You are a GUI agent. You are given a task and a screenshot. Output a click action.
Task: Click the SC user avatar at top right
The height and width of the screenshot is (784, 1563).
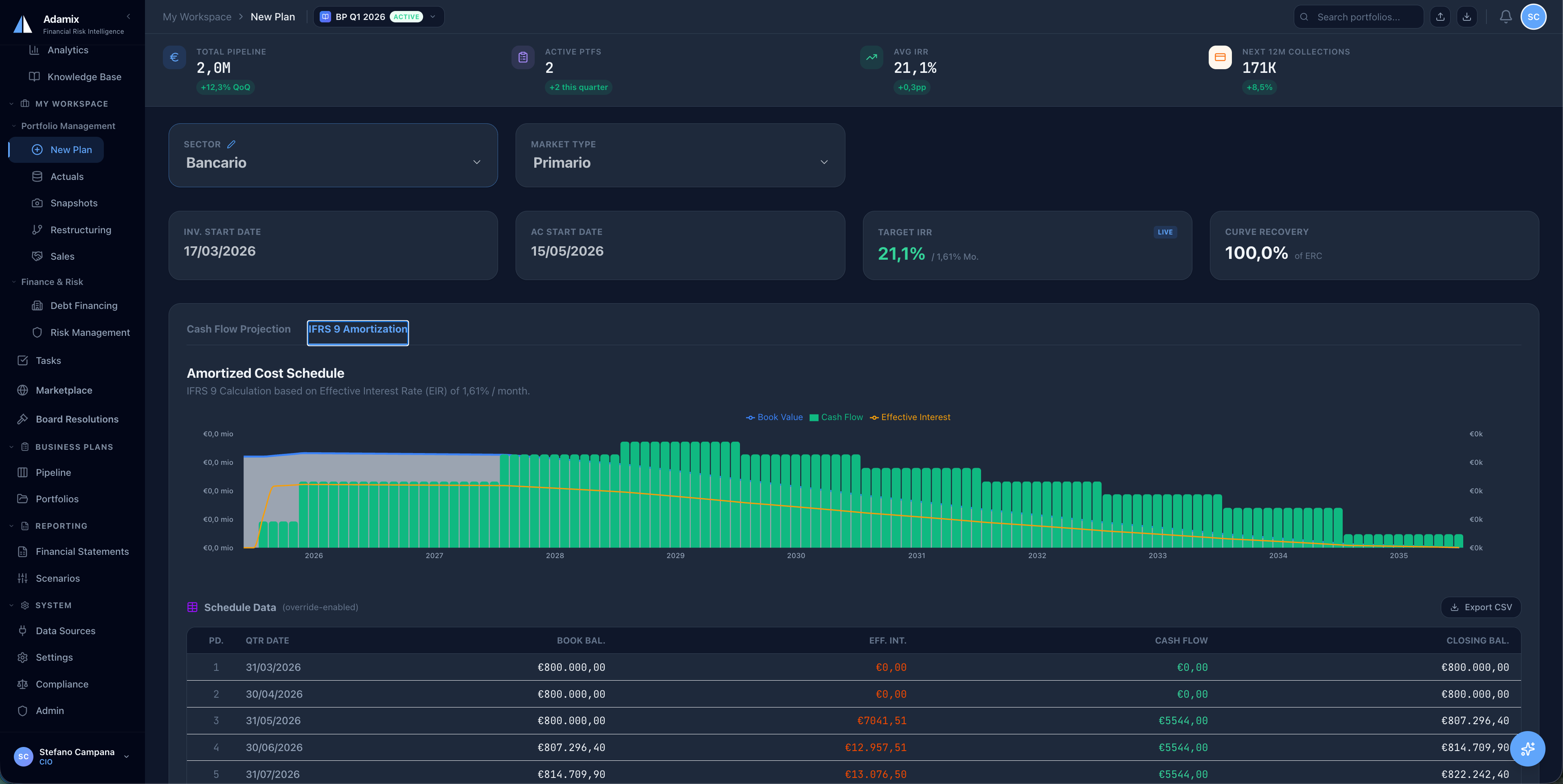[1533, 16]
